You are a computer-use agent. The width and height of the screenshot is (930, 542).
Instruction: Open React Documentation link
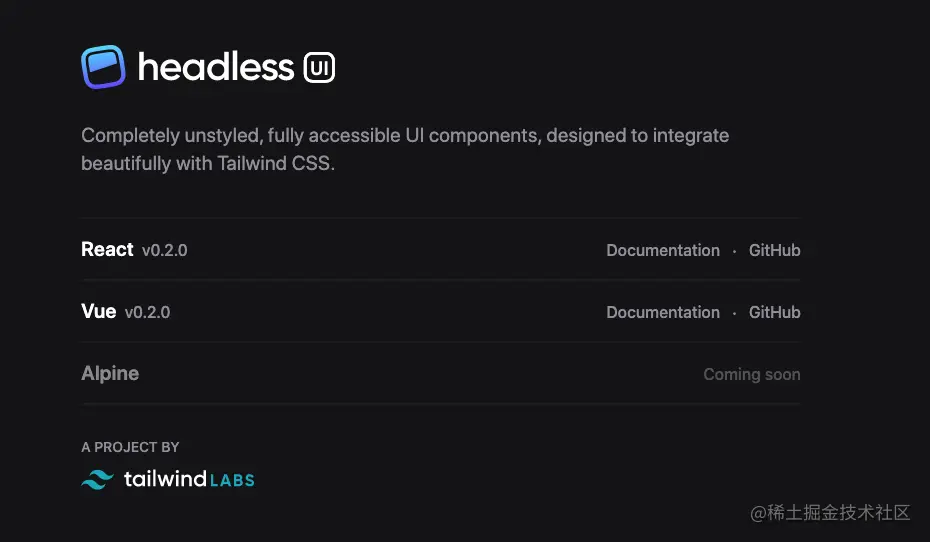pyautogui.click(x=662, y=250)
